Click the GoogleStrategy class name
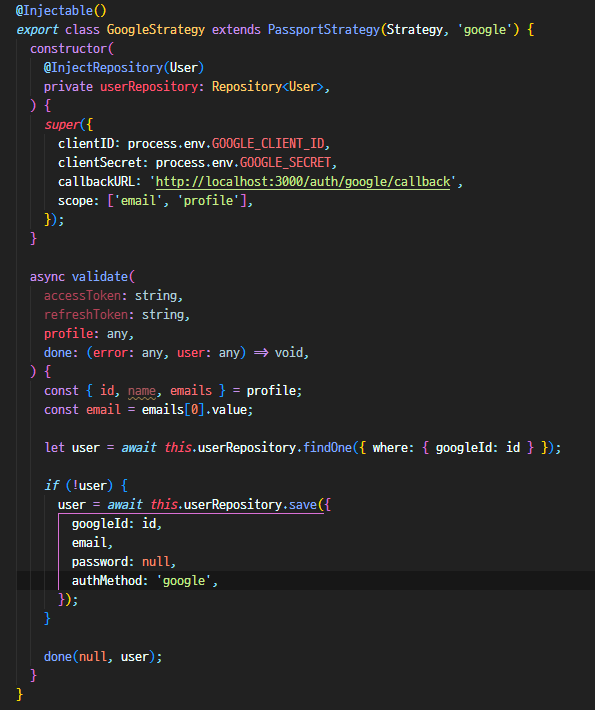 click(x=155, y=30)
